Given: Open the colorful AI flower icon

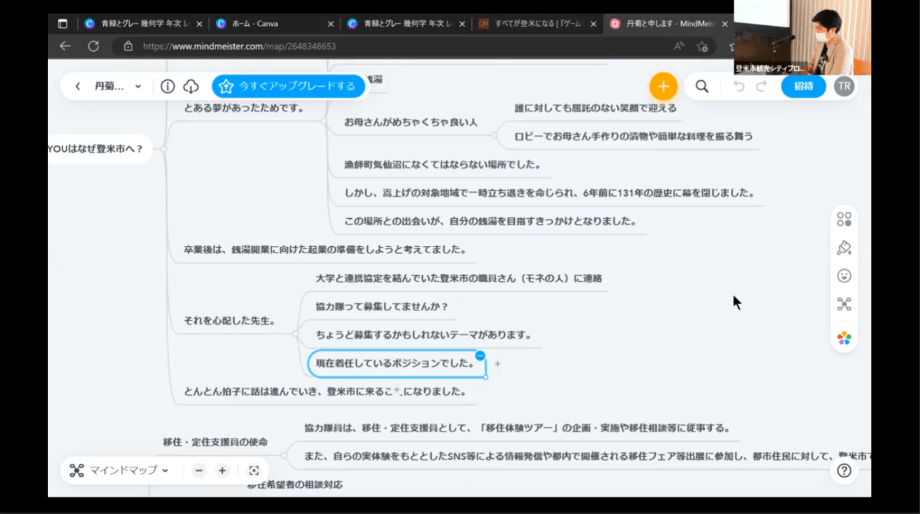Looking at the screenshot, I should (x=844, y=338).
